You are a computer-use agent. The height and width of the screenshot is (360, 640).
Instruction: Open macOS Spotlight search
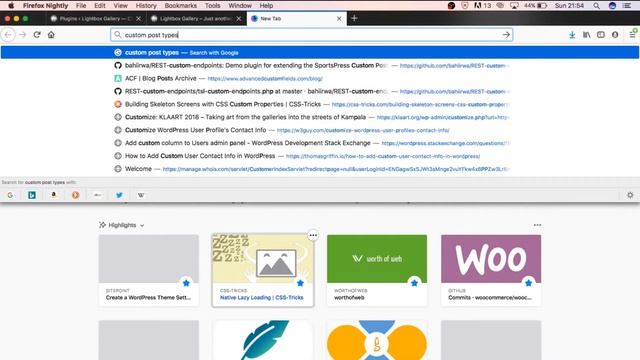596,6
